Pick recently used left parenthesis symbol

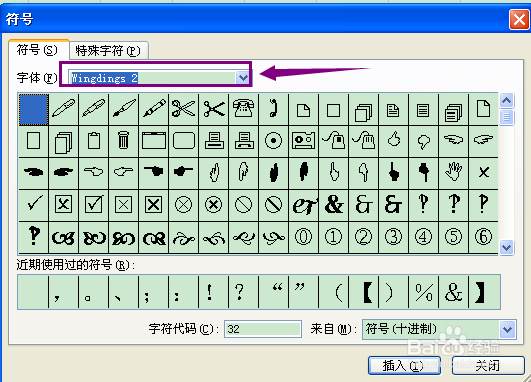pos(334,292)
